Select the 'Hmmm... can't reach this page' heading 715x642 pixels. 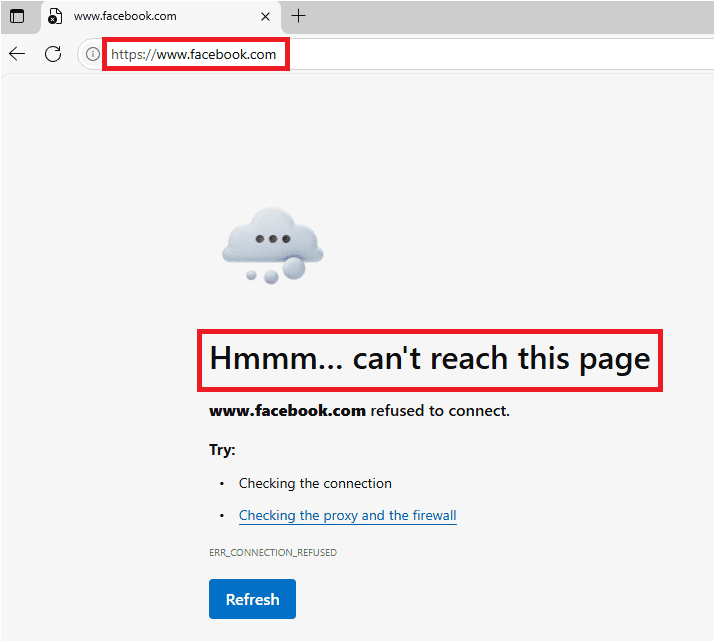coord(430,359)
